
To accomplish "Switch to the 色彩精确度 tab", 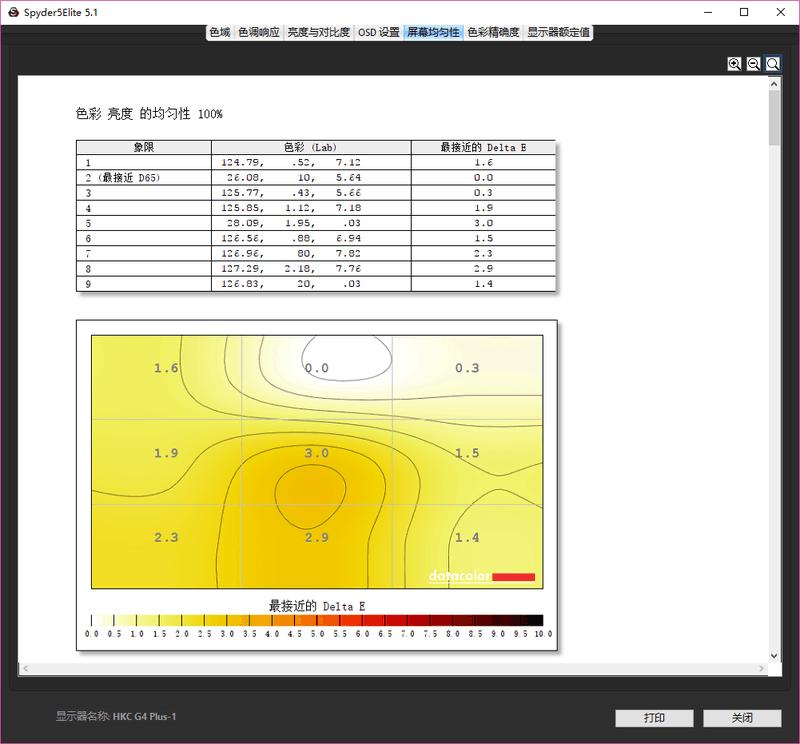I will (x=493, y=32).
